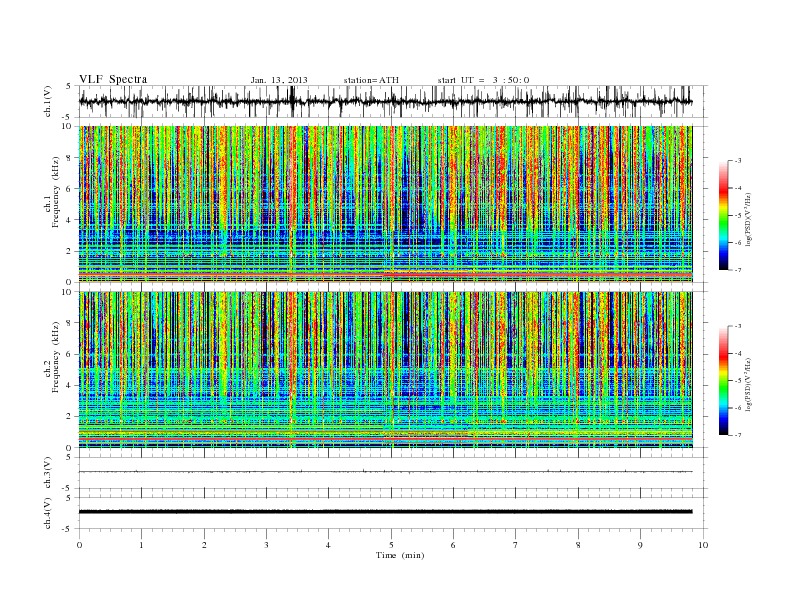The width and height of the screenshot is (792, 612).
Task: Click the ch.2 "Frequency (kHz)" axis label
Action: point(56,357)
